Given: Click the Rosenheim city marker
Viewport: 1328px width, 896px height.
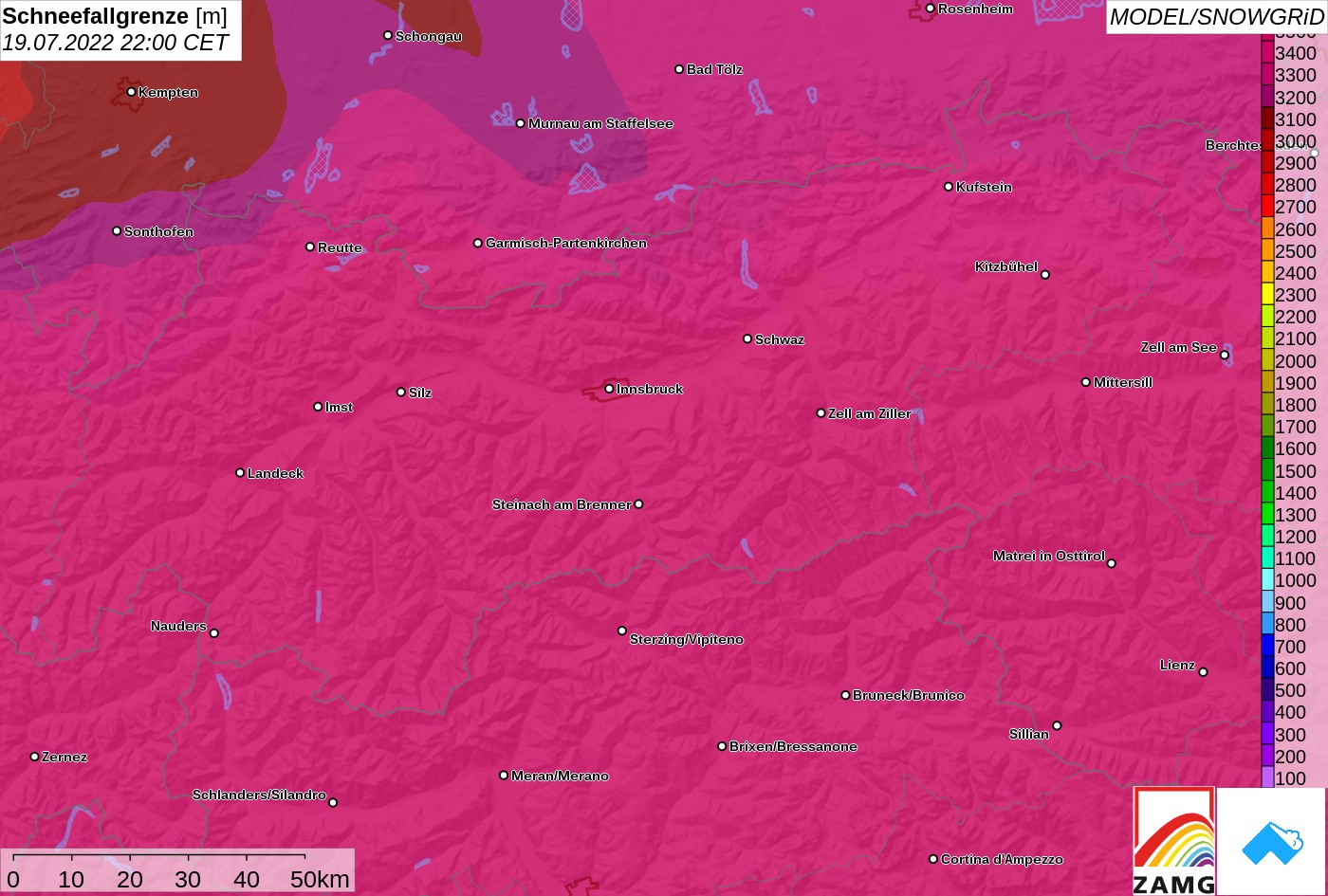Looking at the screenshot, I should tap(931, 9).
